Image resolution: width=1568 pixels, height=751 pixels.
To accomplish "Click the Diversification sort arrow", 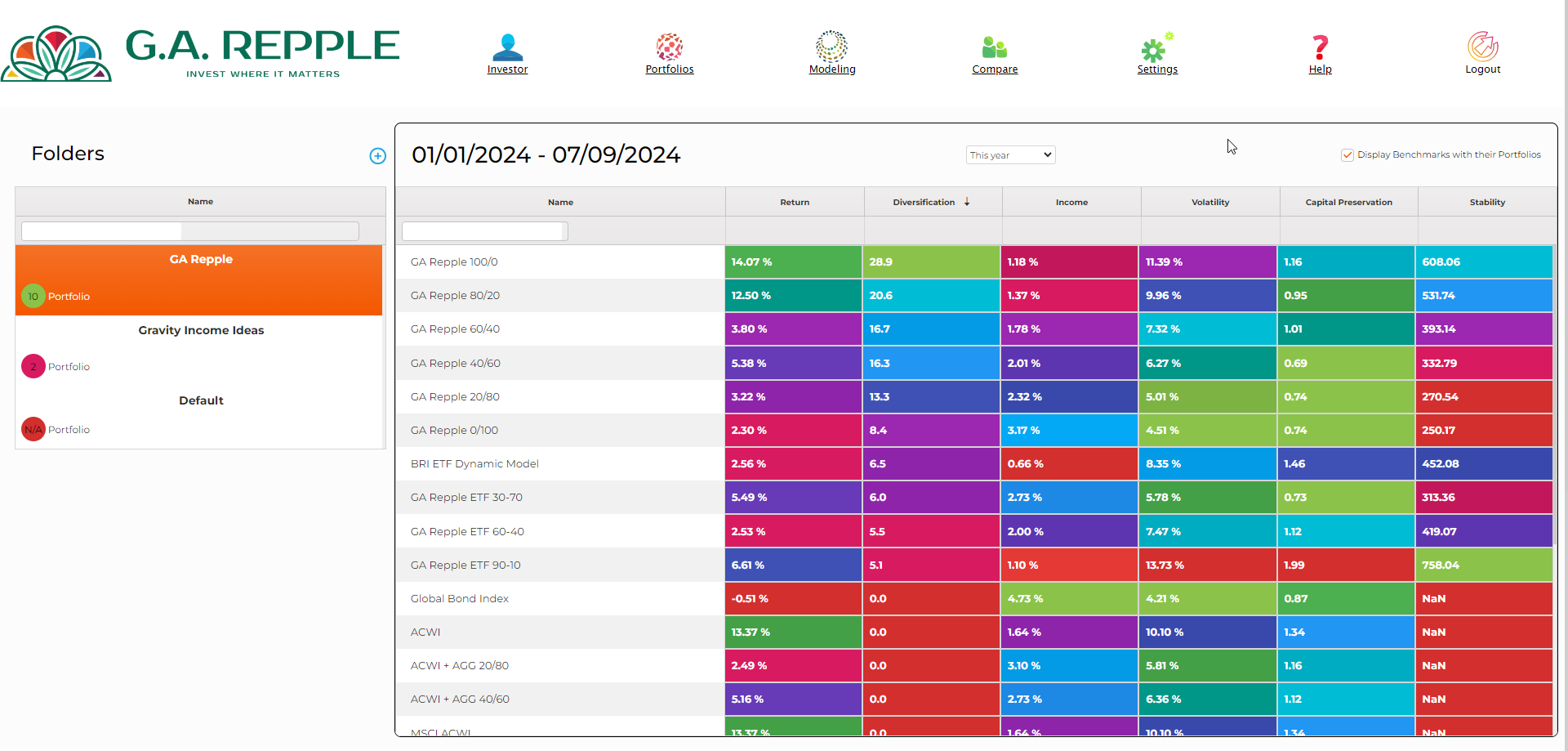I will (967, 202).
